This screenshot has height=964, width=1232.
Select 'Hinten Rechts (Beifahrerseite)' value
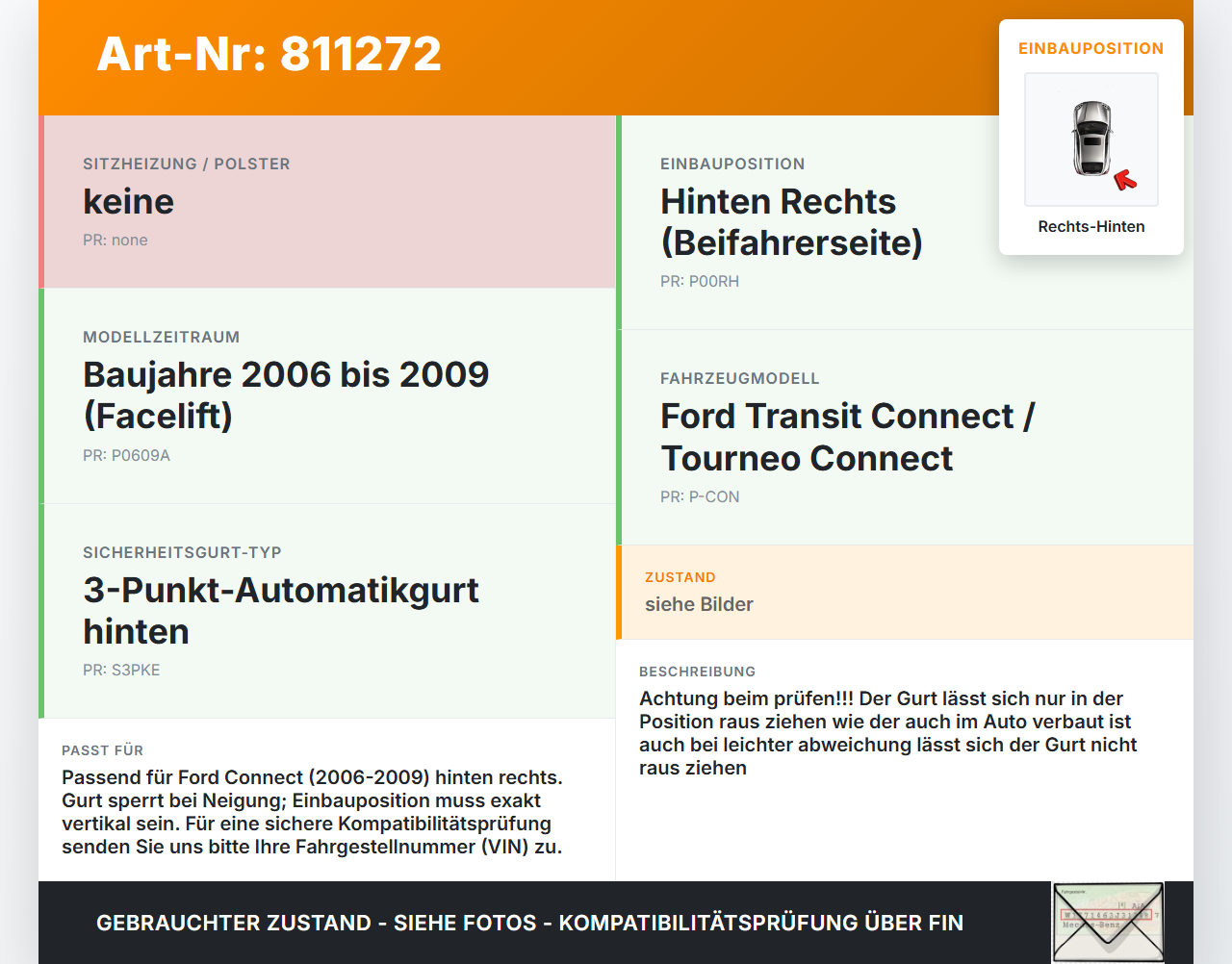[x=791, y=222]
